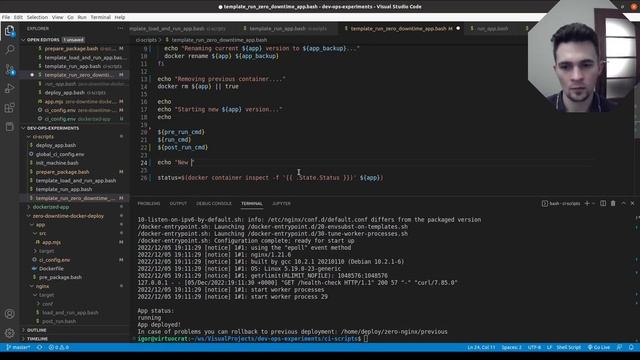Screen dimensions: 640x360
Task: Switch to the DEBUG CONSOLE tab
Action: click(214, 203)
